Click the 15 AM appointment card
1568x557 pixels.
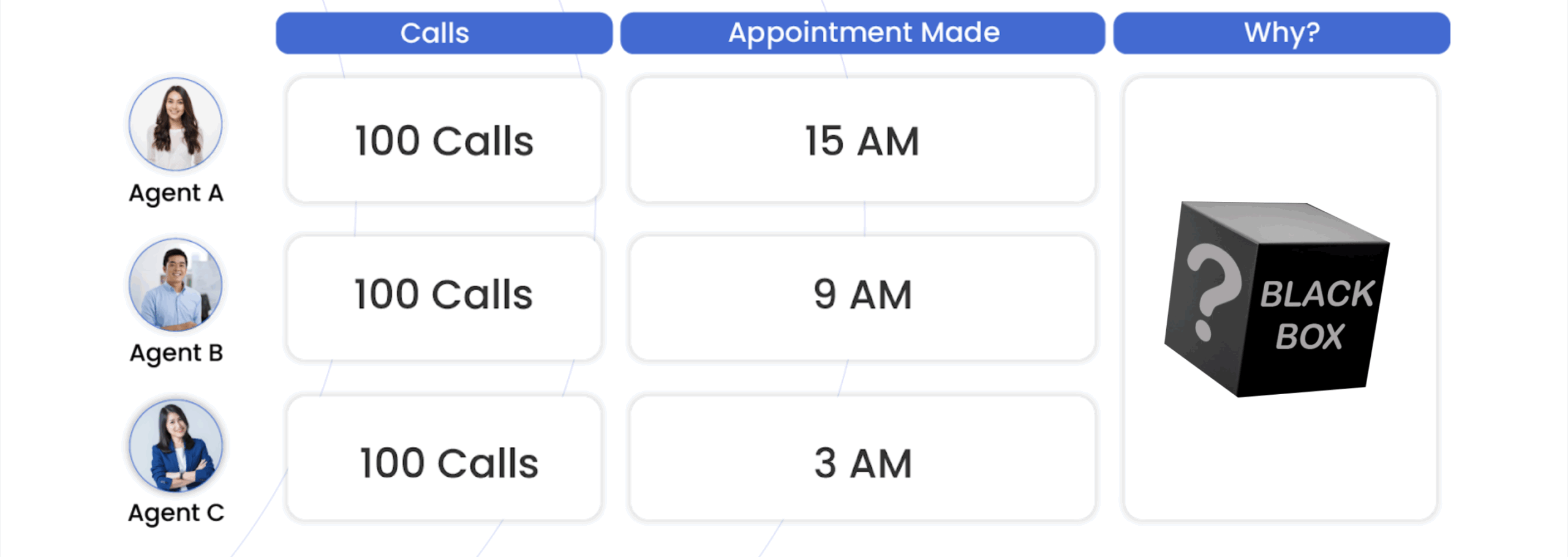[x=862, y=140]
